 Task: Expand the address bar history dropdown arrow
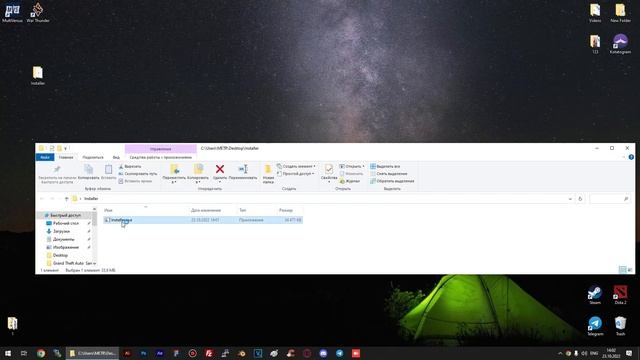[x=570, y=199]
